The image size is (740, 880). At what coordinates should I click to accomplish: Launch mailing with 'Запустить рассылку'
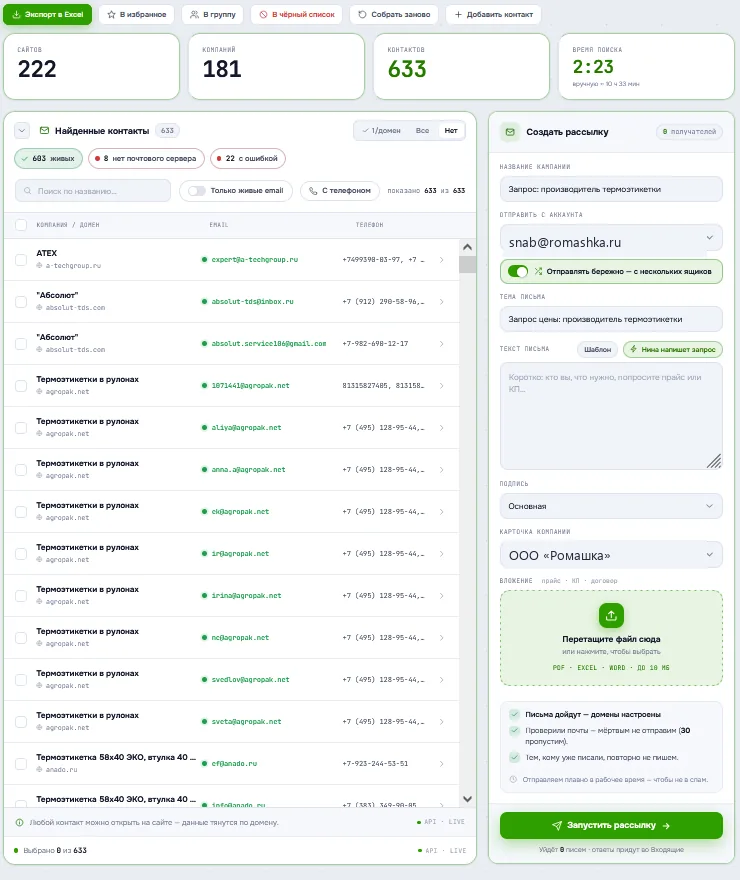[611, 826]
